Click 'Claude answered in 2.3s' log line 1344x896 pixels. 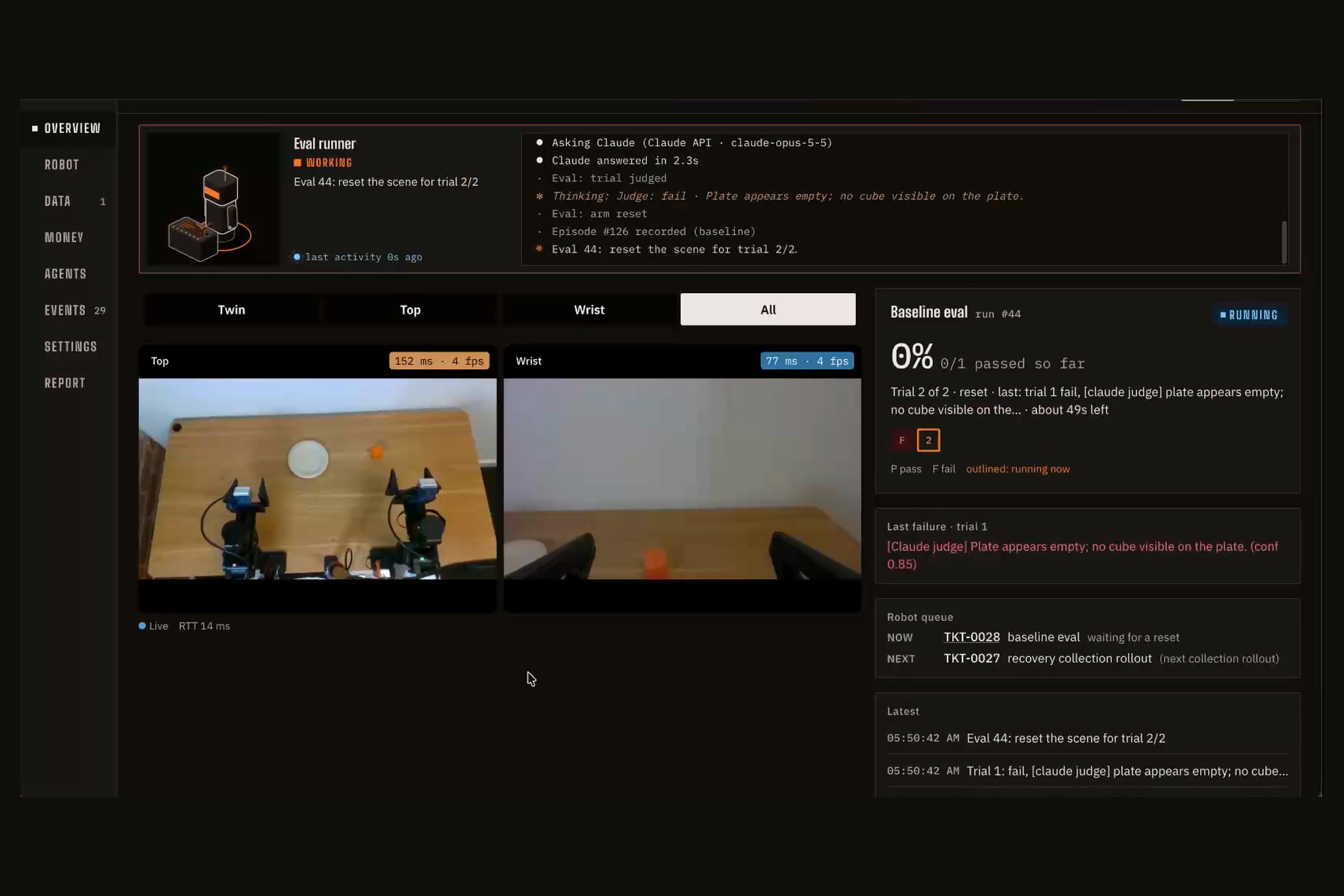[x=624, y=161]
